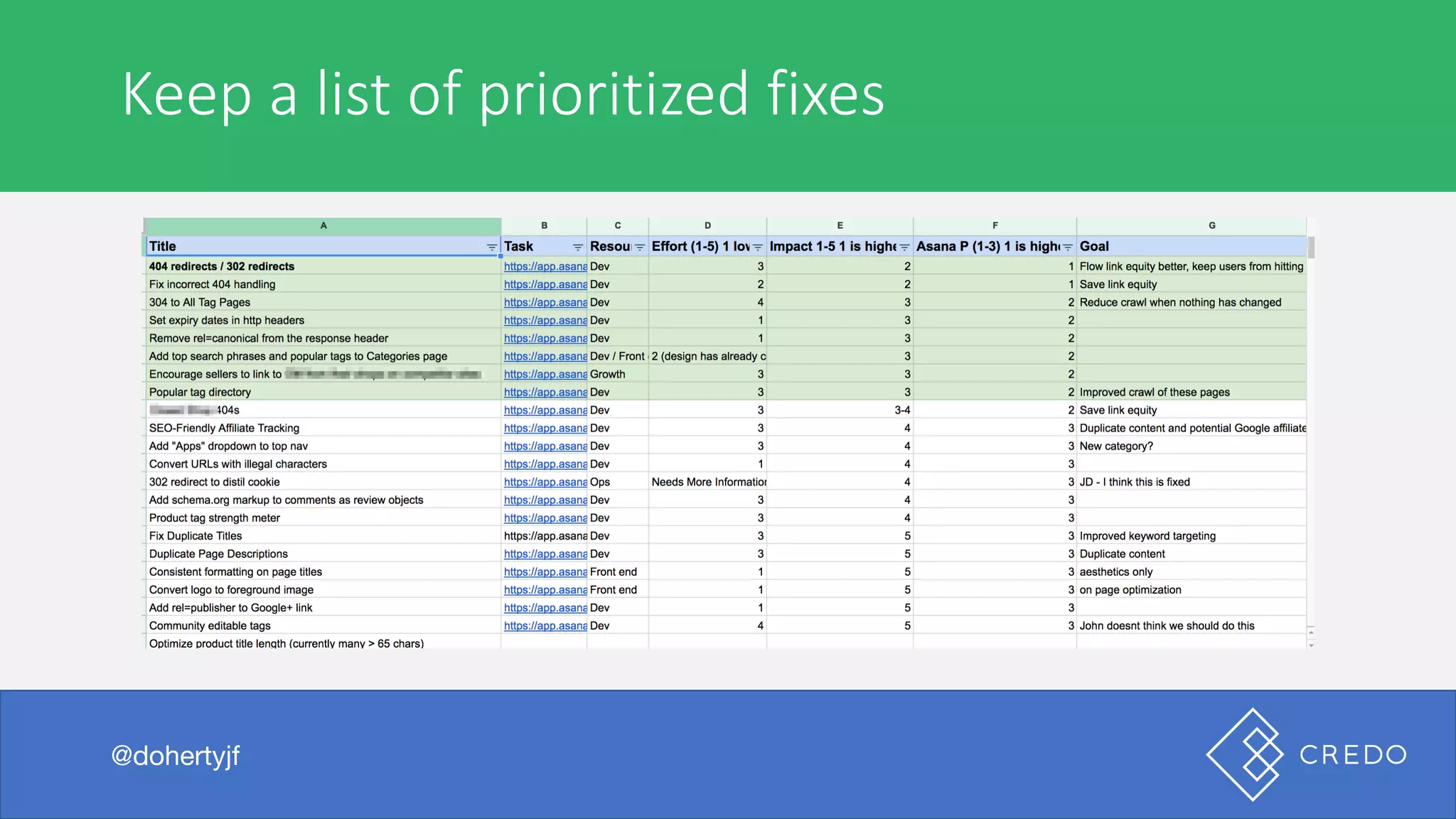Select column E header
The width and height of the screenshot is (1456, 819).
pyautogui.click(x=840, y=226)
